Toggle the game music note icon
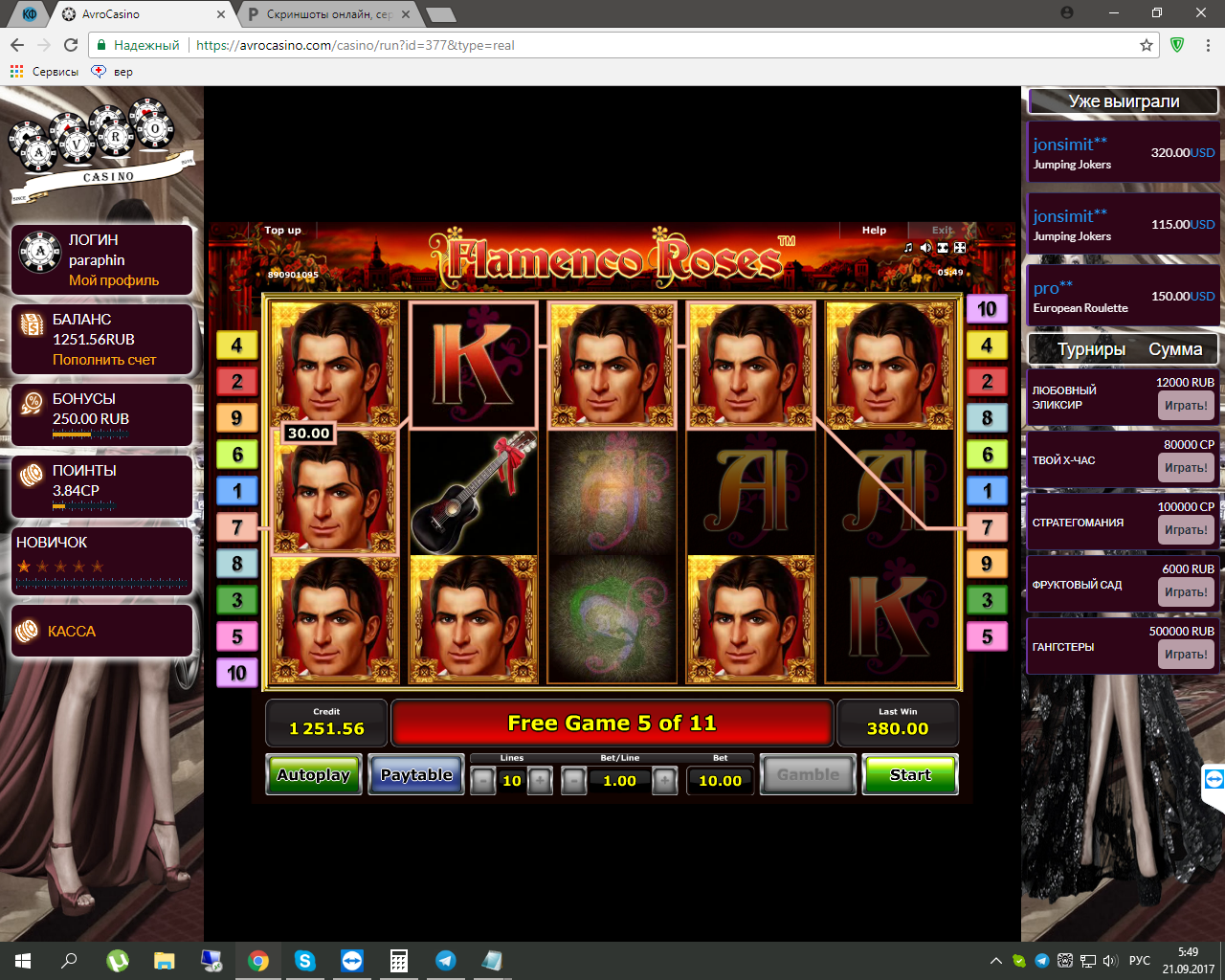1225x980 pixels. (x=908, y=248)
